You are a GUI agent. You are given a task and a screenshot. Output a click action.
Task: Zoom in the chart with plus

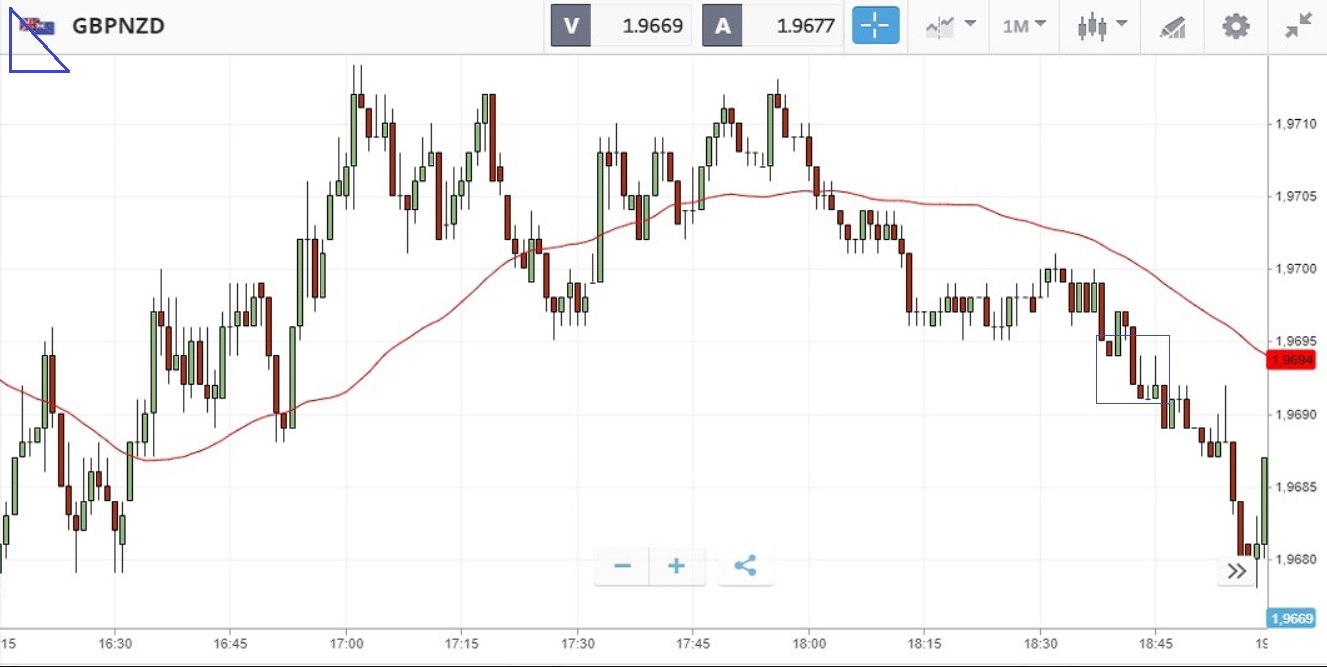point(677,566)
